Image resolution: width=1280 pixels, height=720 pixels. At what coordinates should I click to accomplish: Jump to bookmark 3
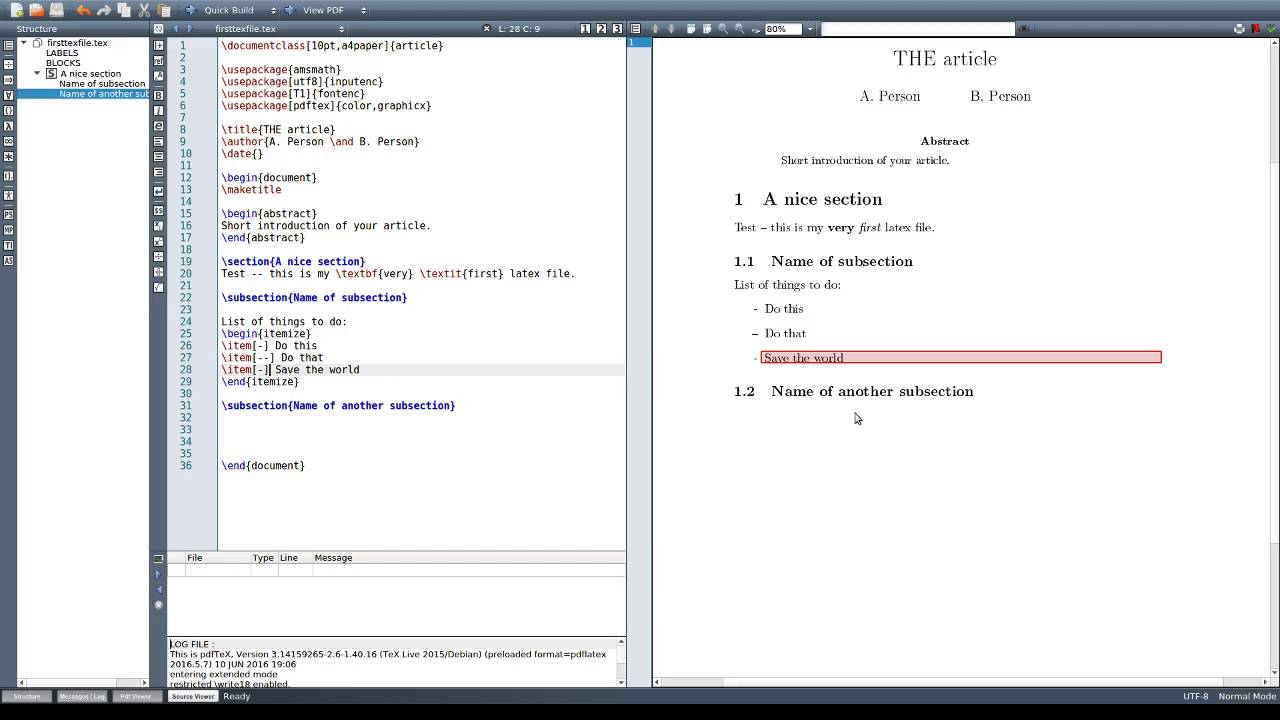[x=617, y=29]
